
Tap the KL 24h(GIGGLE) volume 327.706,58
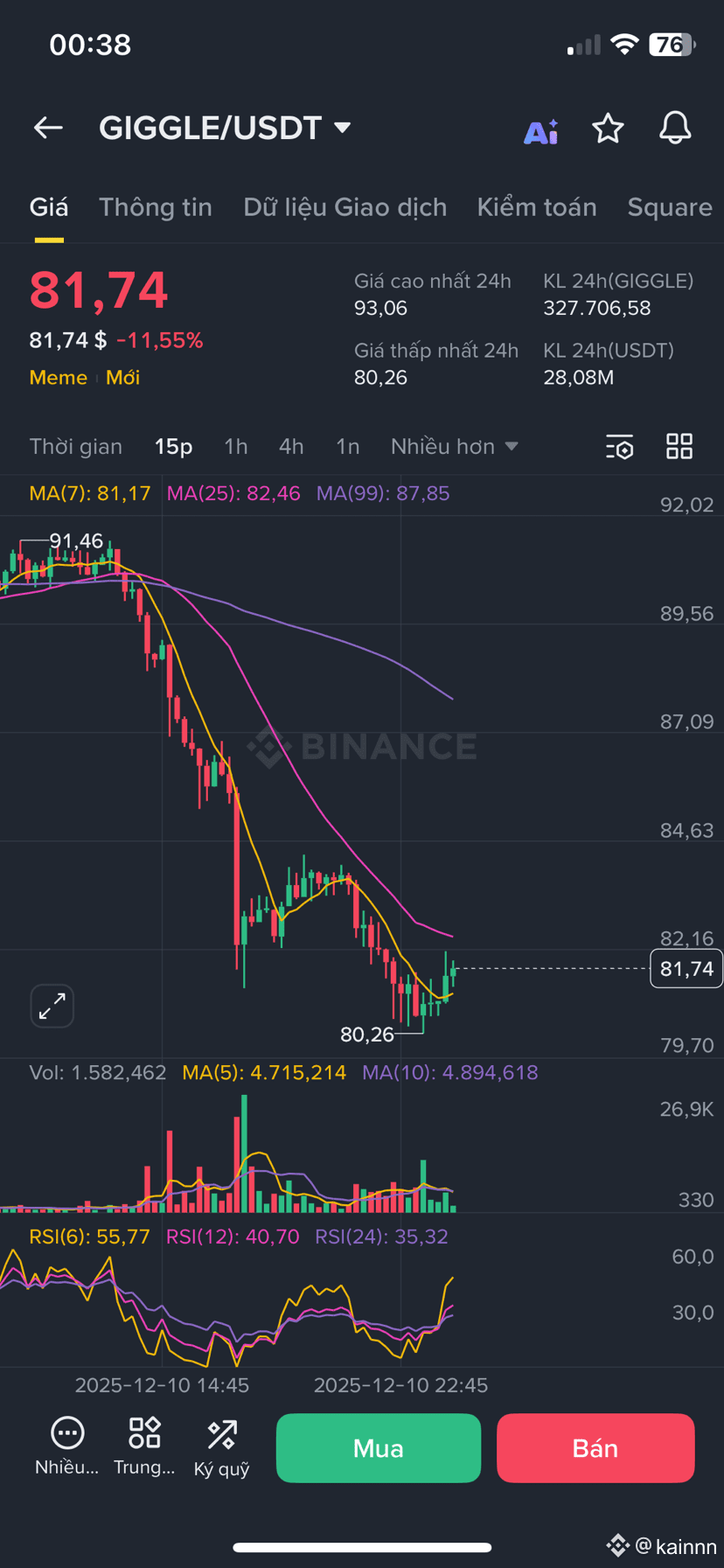point(597,308)
